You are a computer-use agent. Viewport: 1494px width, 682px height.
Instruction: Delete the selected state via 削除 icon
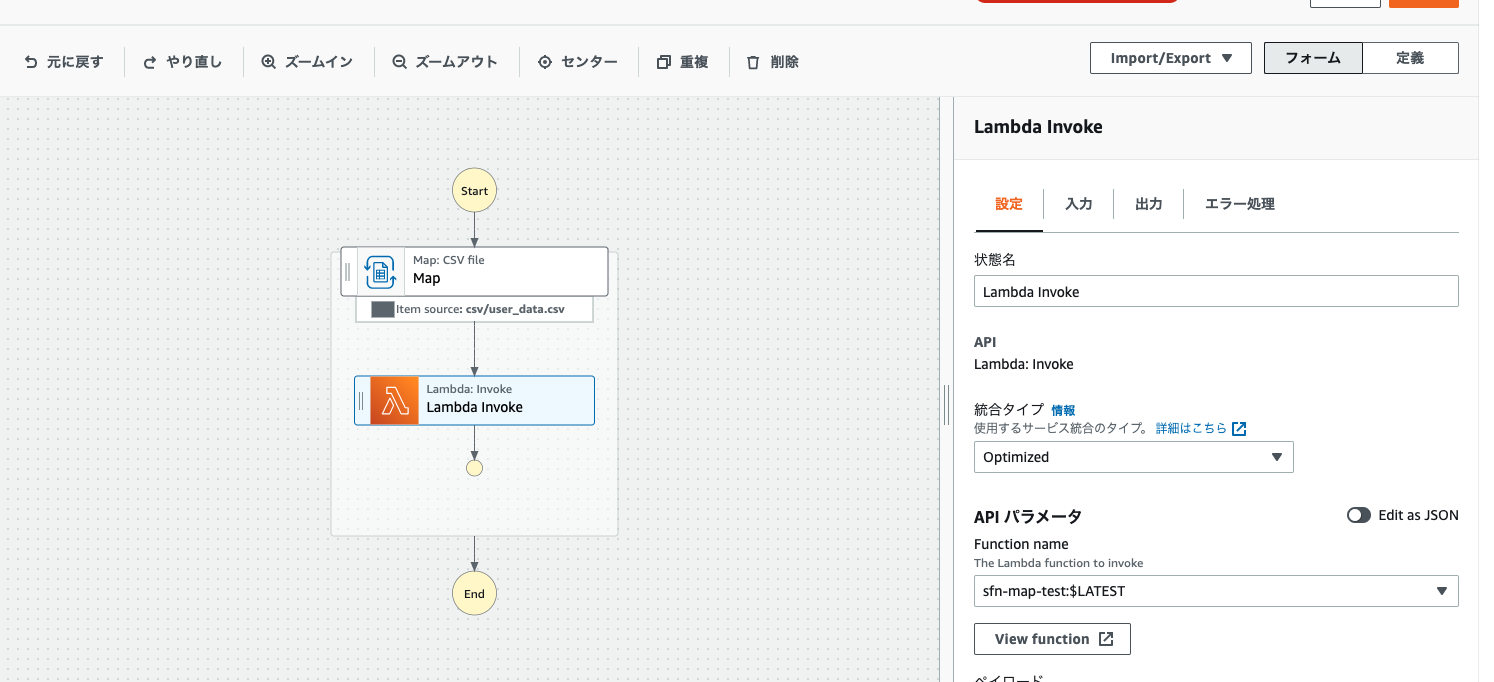752,61
